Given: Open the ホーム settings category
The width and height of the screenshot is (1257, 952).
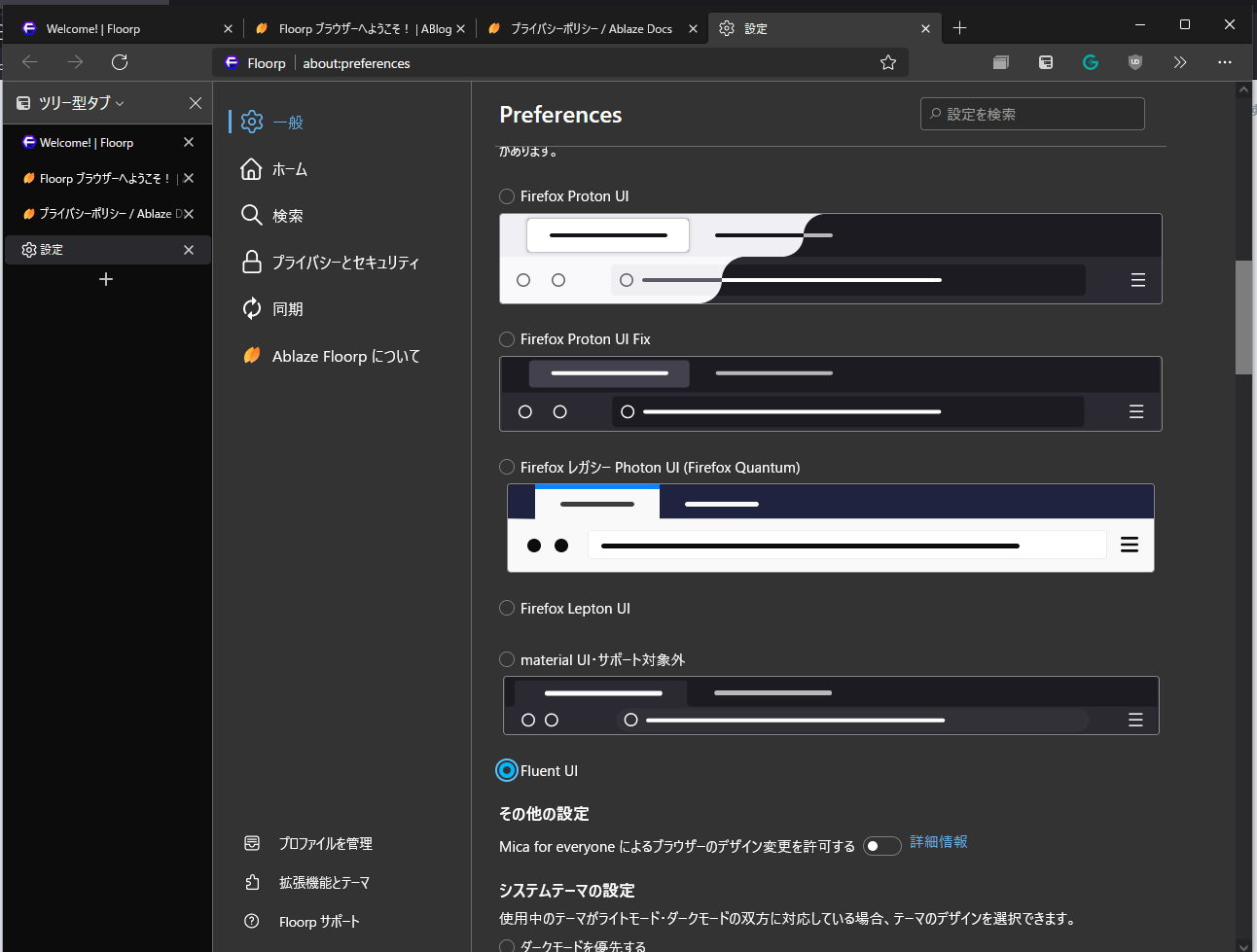Looking at the screenshot, I should click(x=341, y=169).
